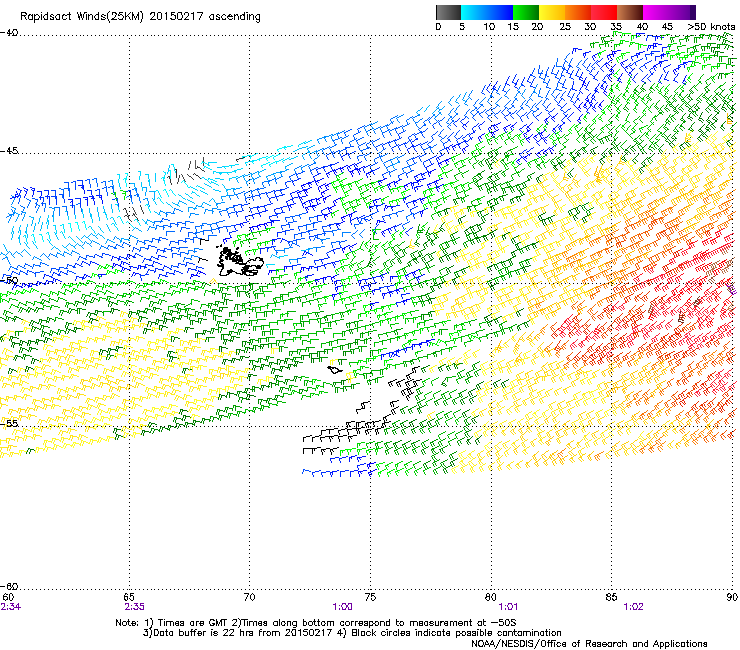The width and height of the screenshot is (740, 650).
Task: Click the longitude label 70
Action: pyautogui.click(x=250, y=597)
